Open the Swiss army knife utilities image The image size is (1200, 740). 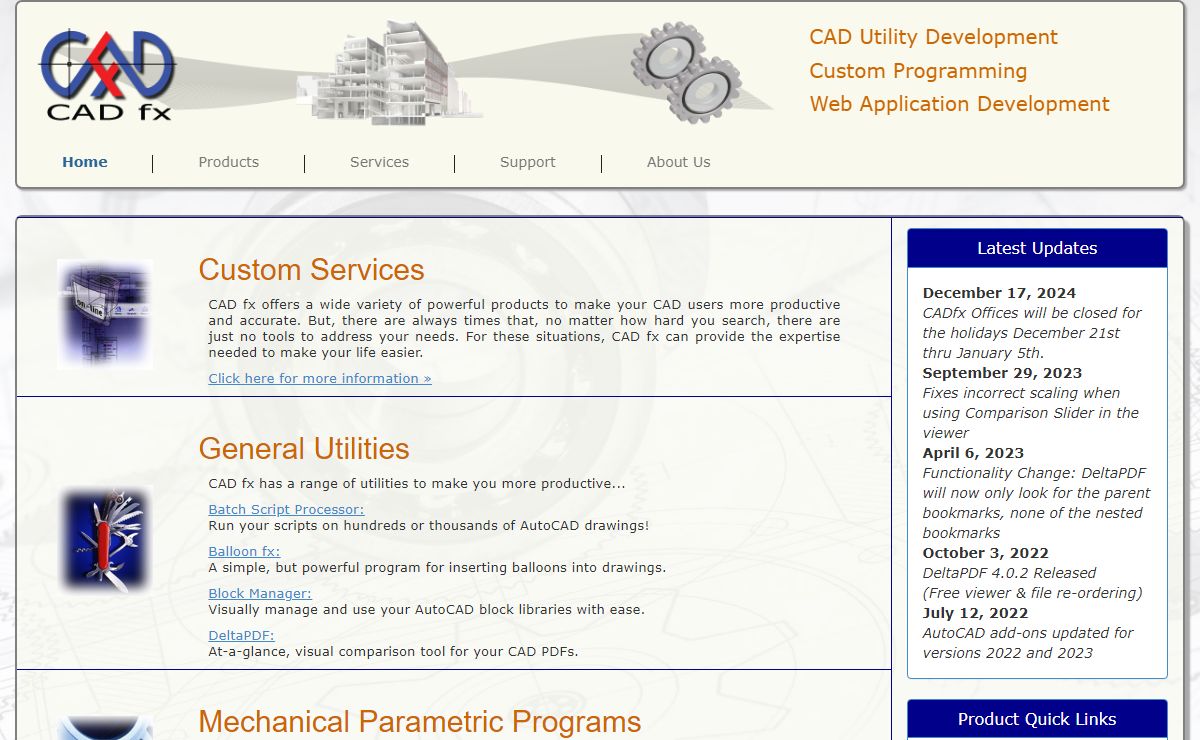[105, 541]
